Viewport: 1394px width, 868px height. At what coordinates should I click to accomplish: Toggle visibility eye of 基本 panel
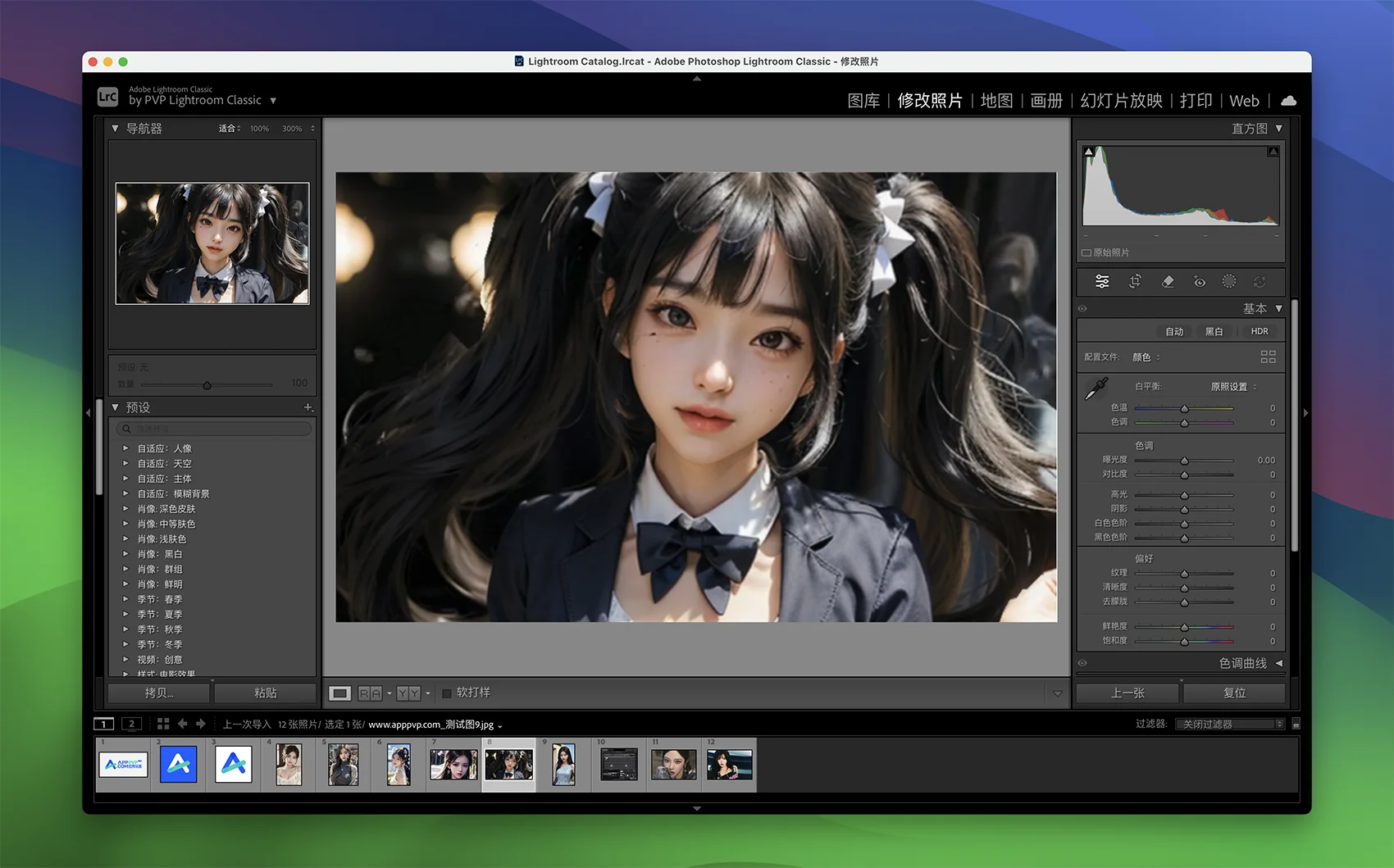click(x=1082, y=309)
